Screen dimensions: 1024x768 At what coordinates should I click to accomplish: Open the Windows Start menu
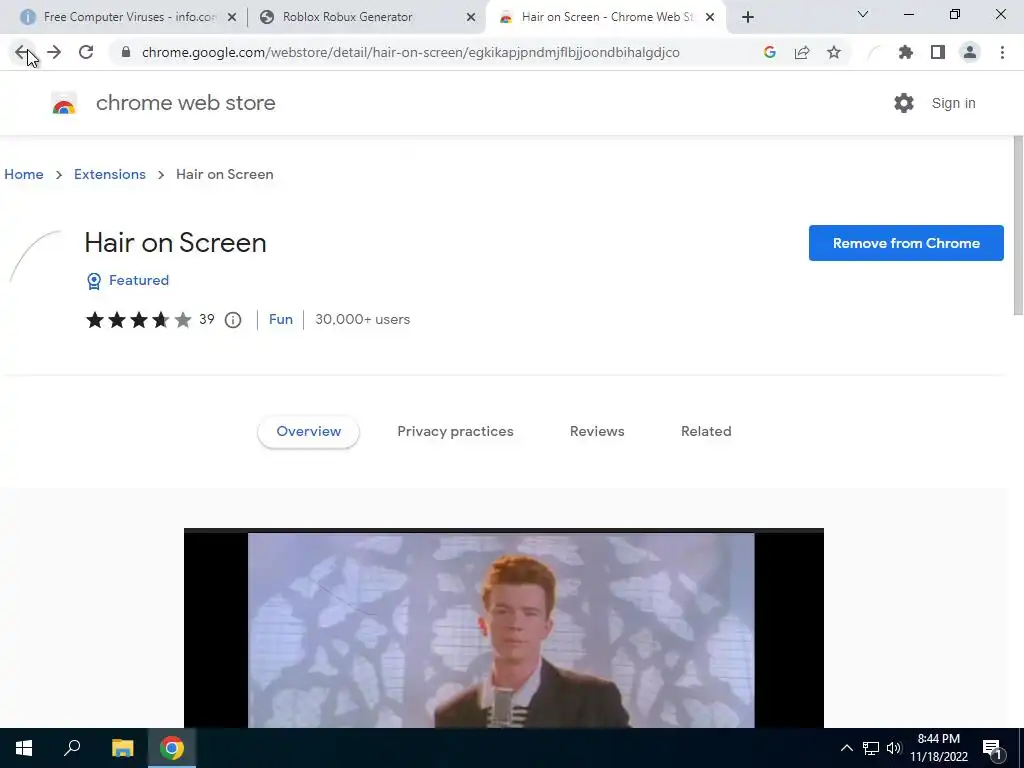tap(24, 748)
